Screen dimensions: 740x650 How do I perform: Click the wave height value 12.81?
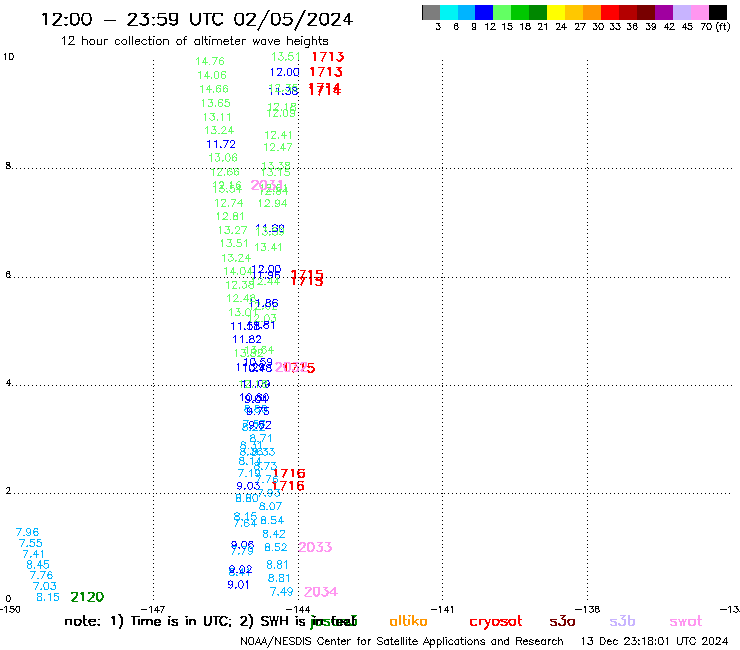(x=230, y=217)
